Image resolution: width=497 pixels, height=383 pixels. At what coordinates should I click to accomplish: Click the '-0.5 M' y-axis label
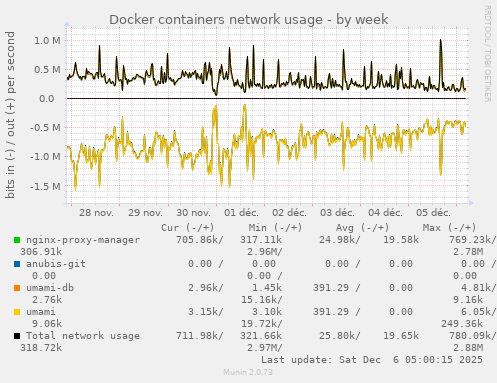pos(45,128)
